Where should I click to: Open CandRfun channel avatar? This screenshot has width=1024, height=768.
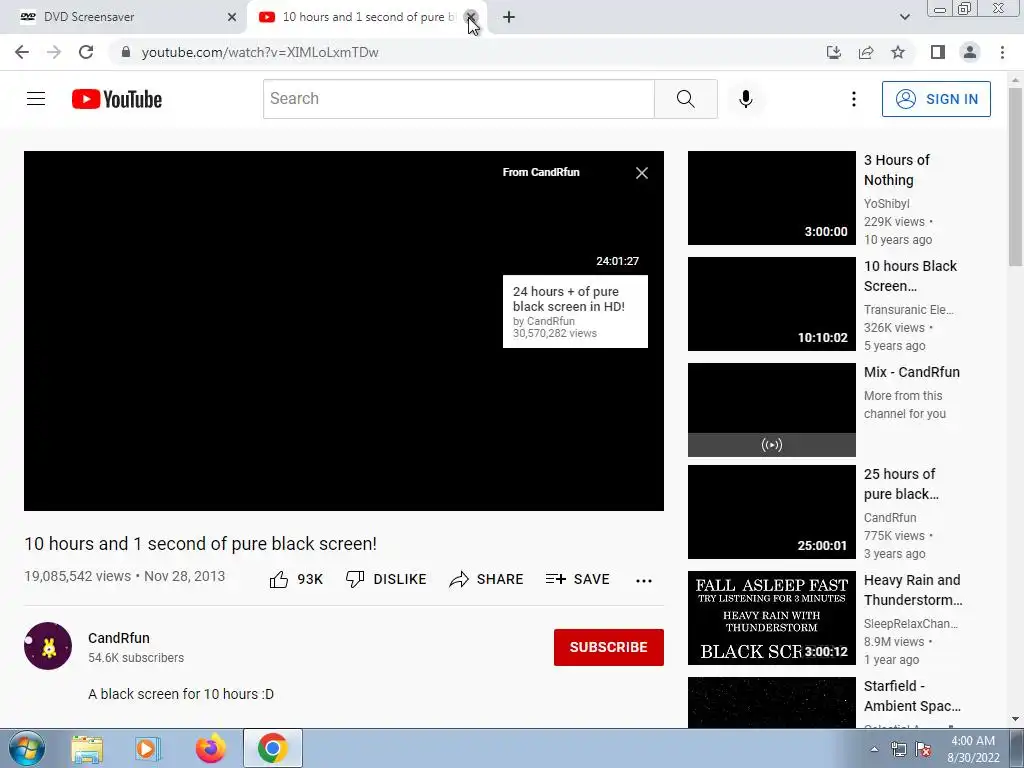click(x=48, y=646)
